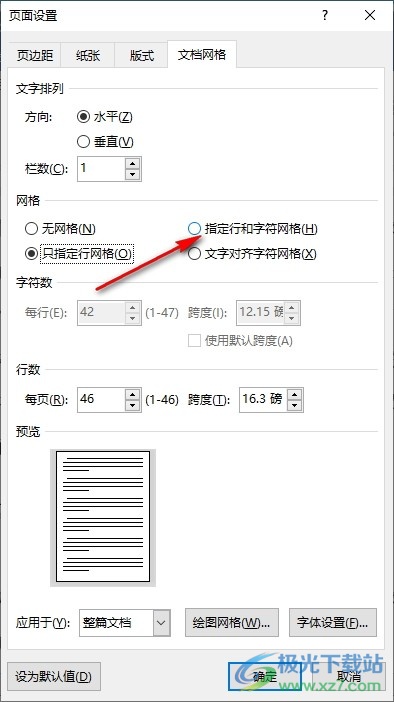Go to the 版式 tab

tap(141, 55)
